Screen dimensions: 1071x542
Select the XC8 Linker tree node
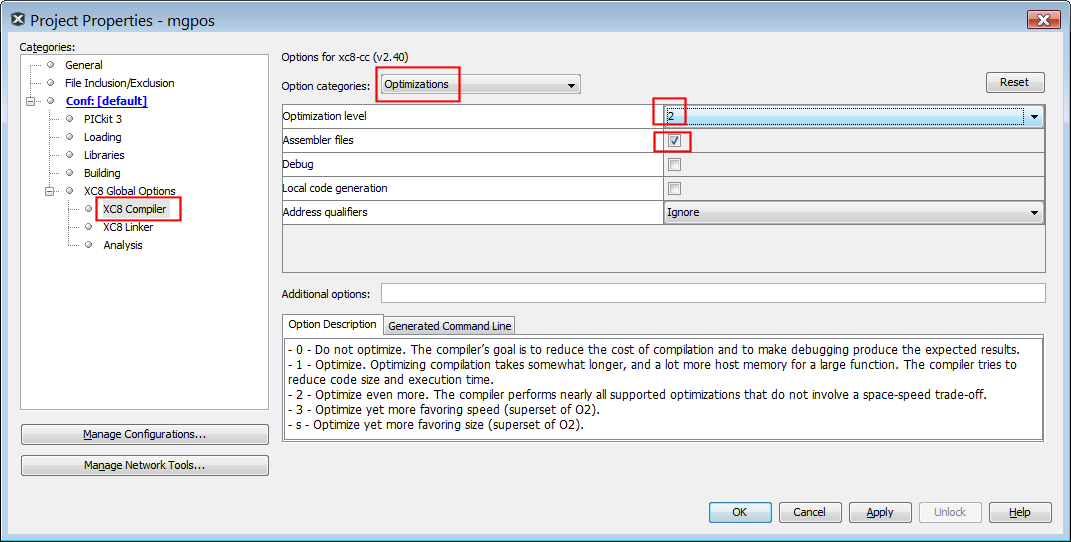pos(128,227)
